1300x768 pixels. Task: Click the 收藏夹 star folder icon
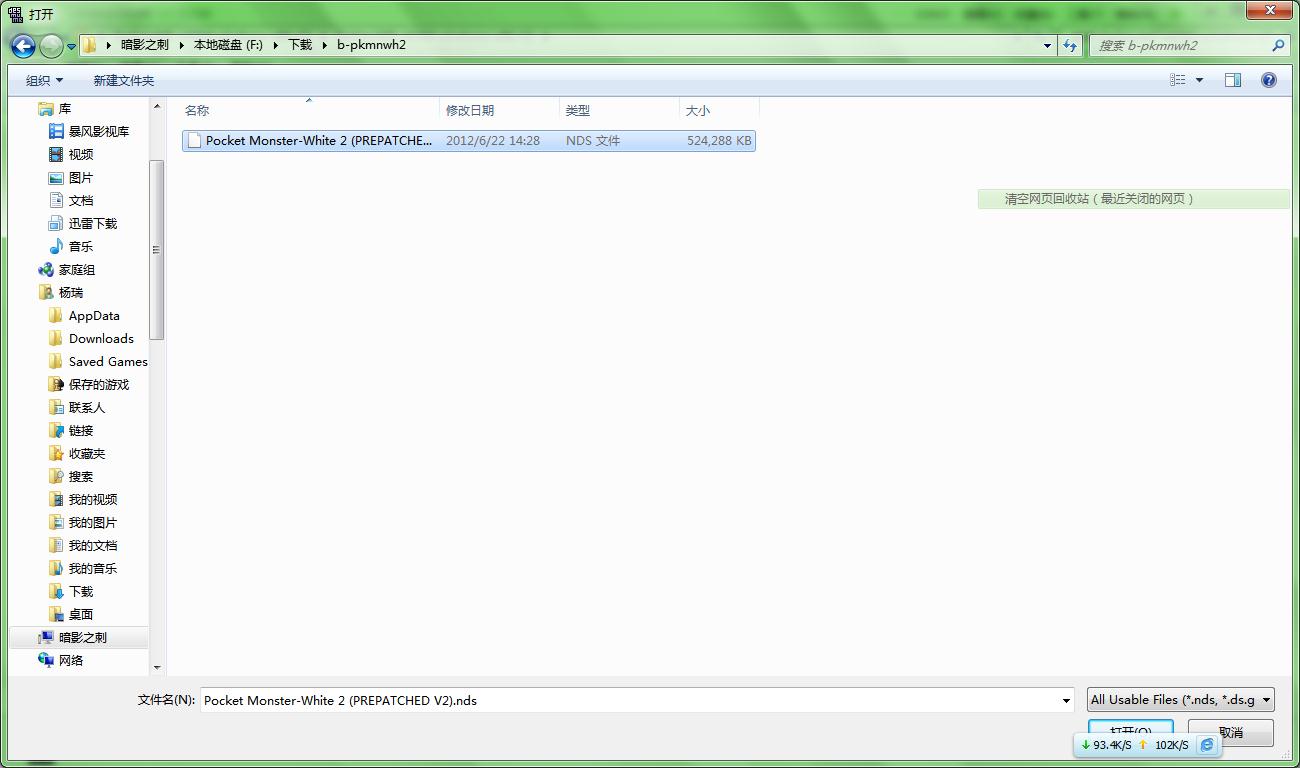click(56, 453)
